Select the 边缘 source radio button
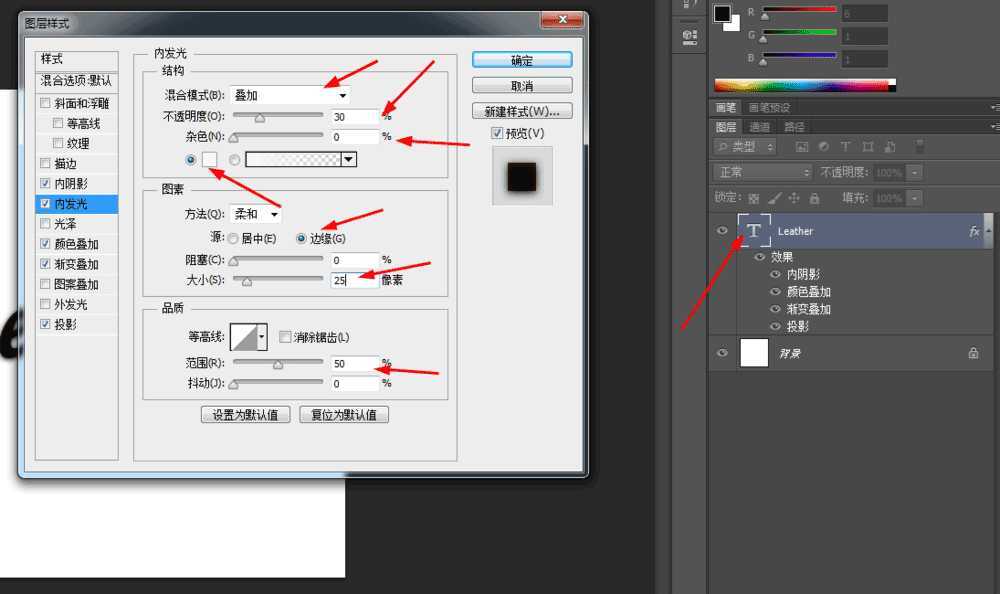Screen dimensions: 1000x594 tap(302, 238)
